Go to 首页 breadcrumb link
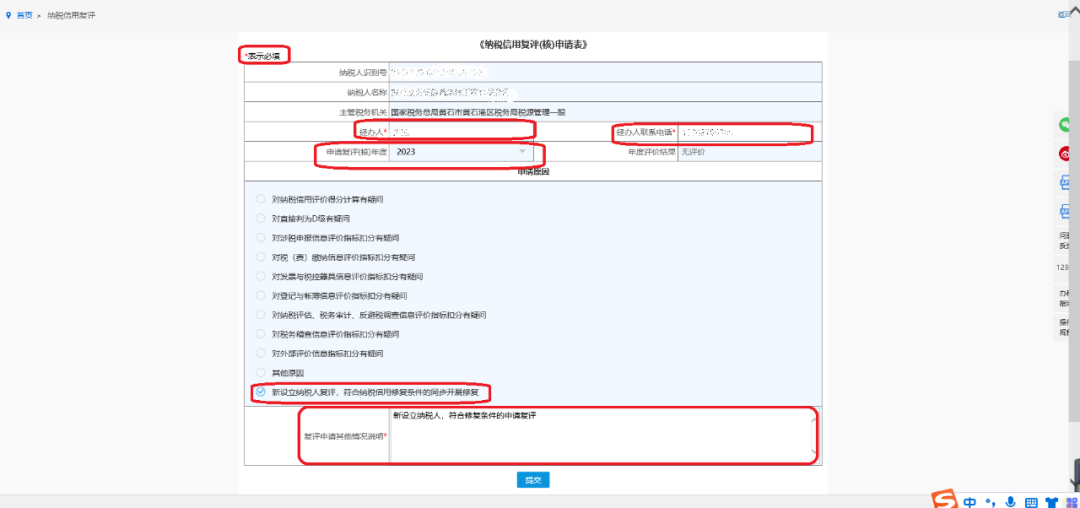This screenshot has width=1080, height=508. 25,16
